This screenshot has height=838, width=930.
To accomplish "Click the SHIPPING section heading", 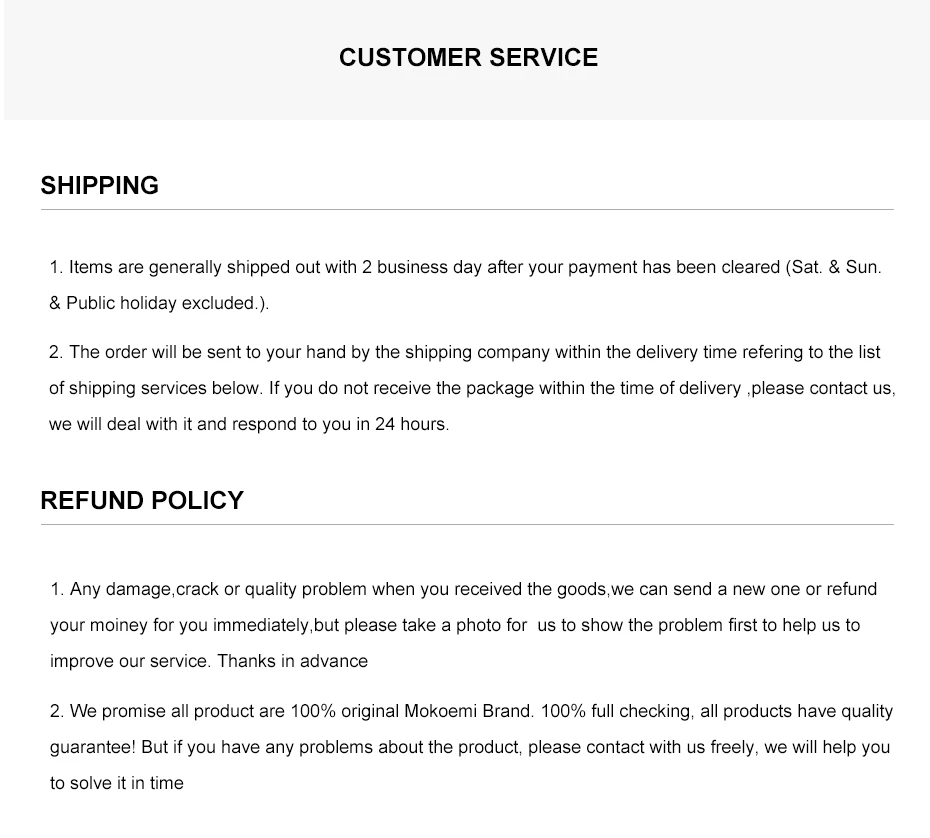I will pyautogui.click(x=100, y=186).
